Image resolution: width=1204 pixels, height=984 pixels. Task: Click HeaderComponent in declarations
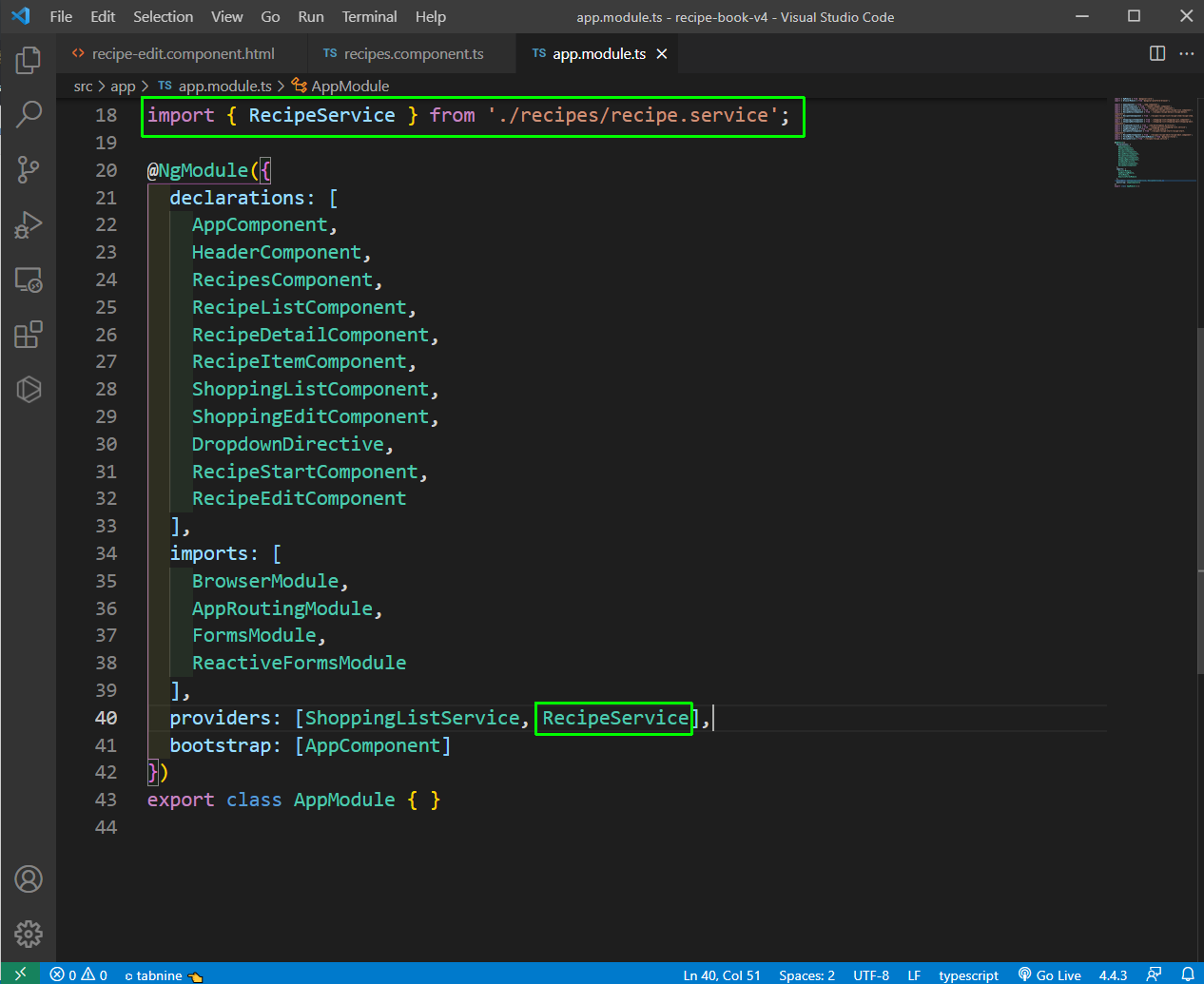click(x=277, y=252)
